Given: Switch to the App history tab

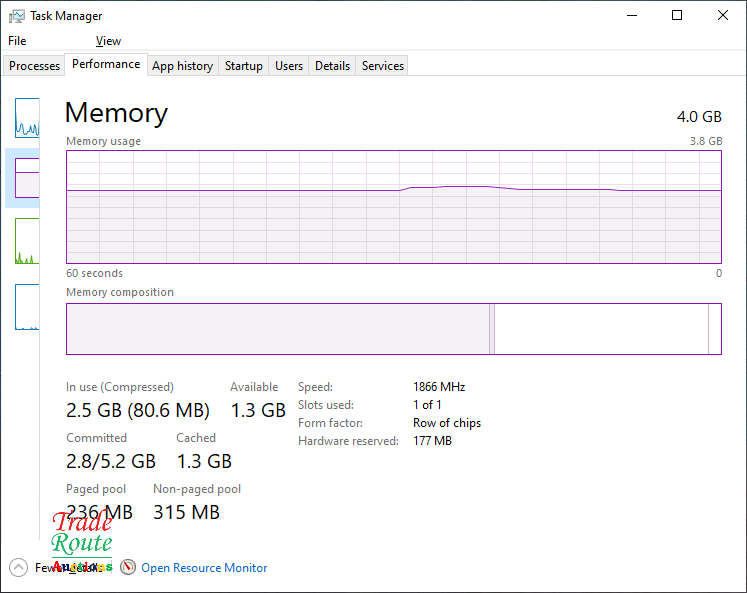Looking at the screenshot, I should [182, 66].
